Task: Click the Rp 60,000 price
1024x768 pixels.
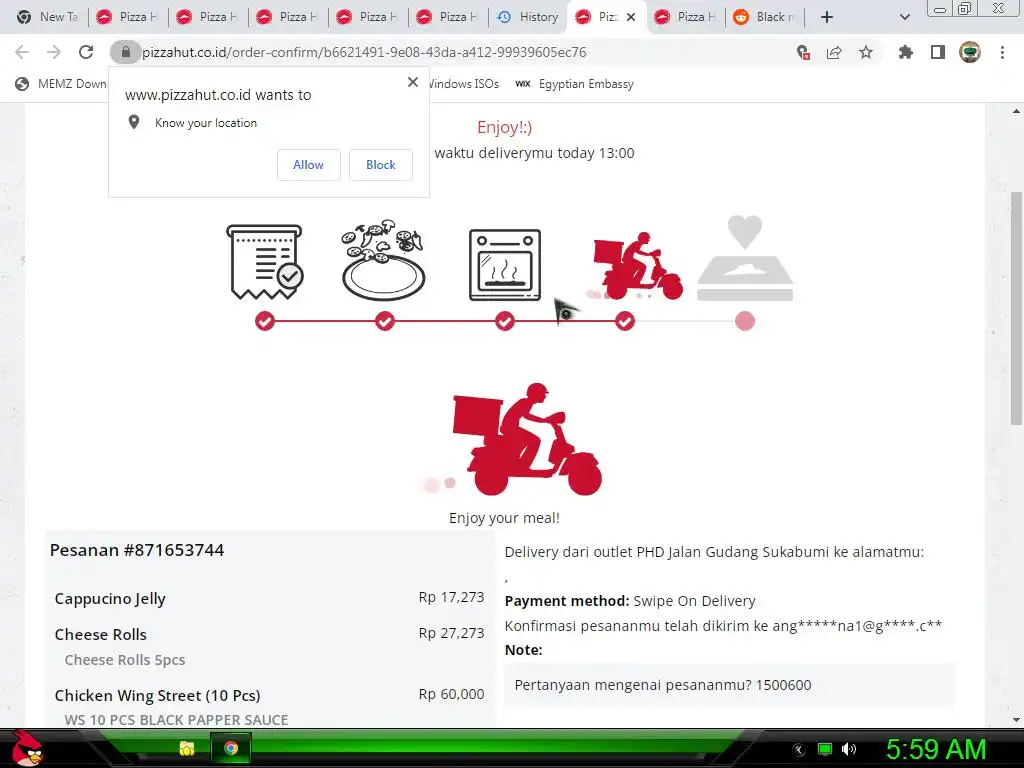Action: point(451,694)
